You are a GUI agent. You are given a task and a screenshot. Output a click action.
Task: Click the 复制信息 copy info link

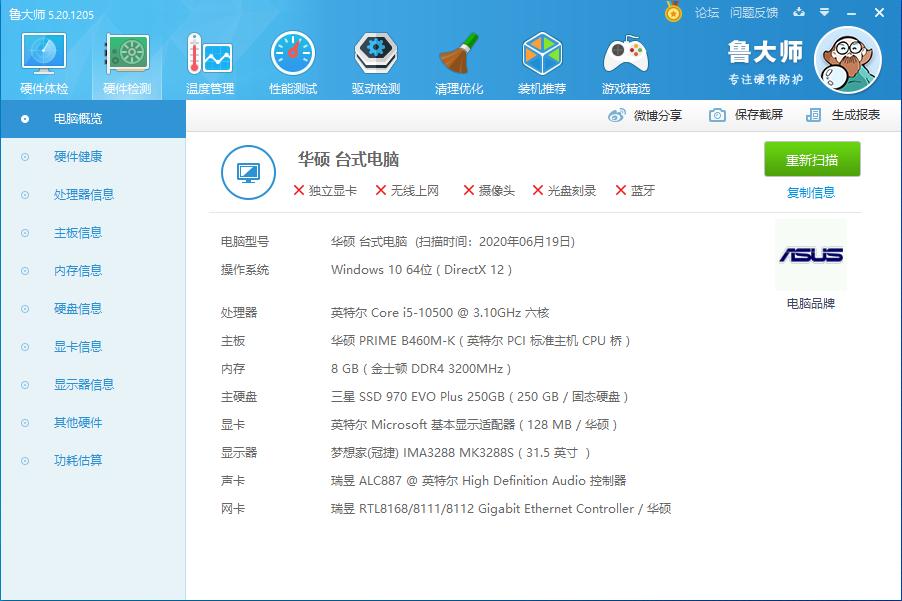tap(812, 191)
